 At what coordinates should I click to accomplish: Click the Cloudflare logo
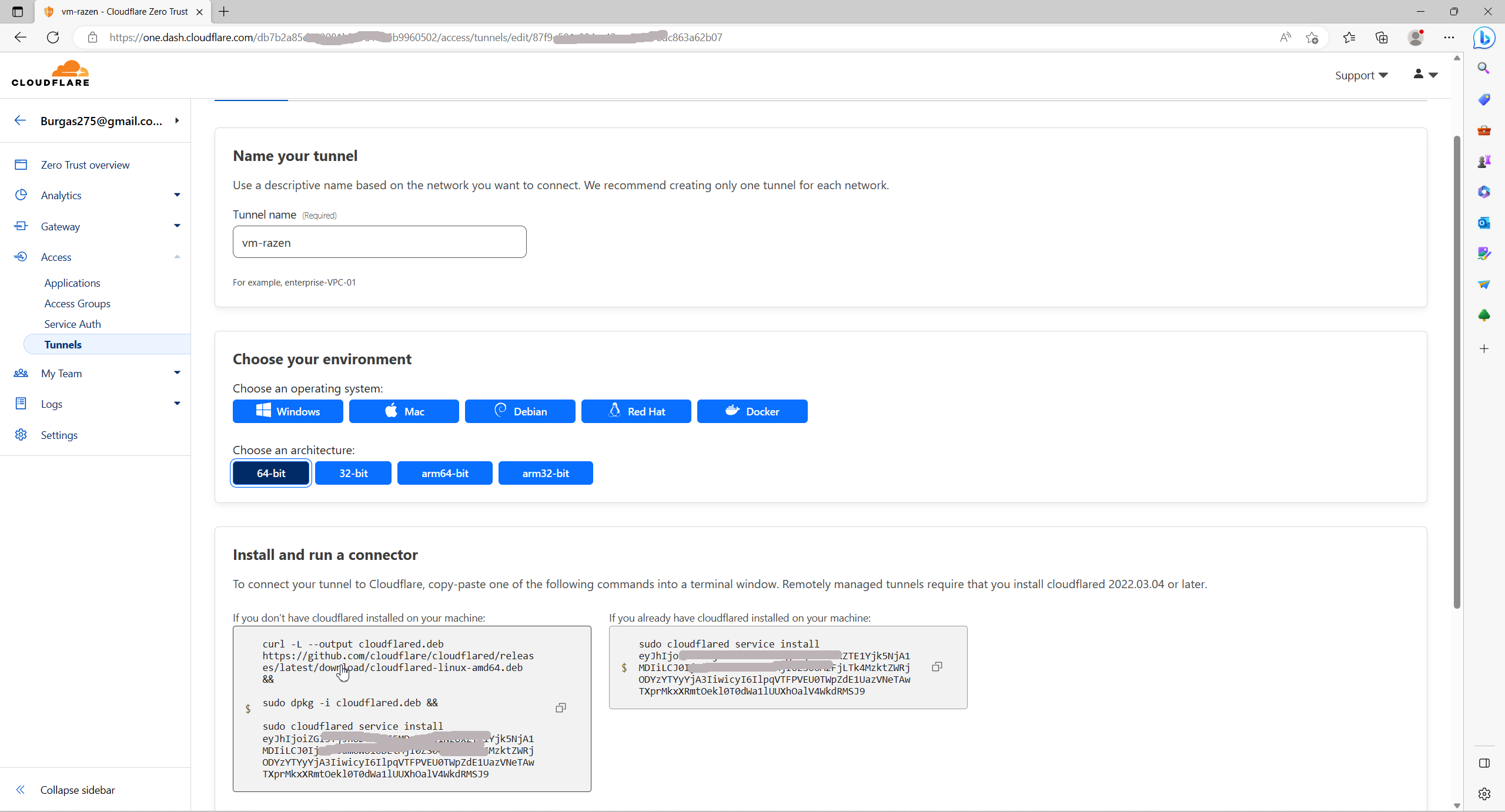click(51, 74)
